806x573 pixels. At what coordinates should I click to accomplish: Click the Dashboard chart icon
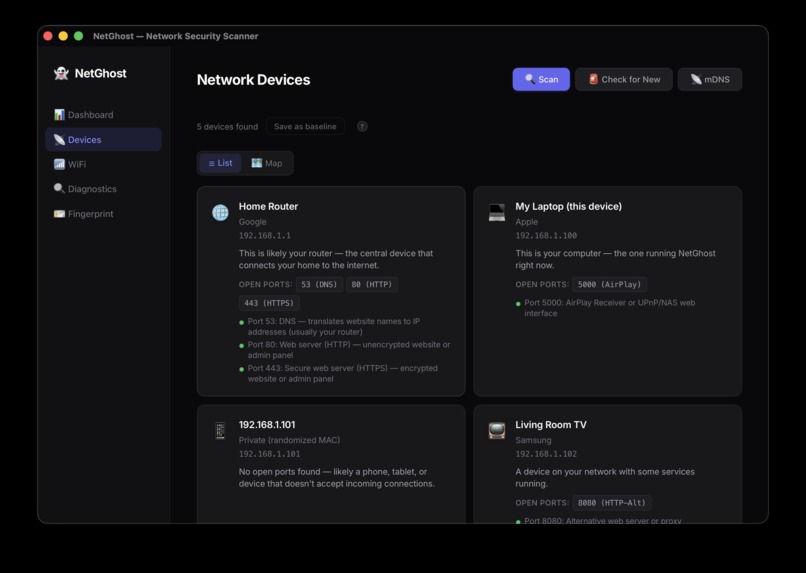pyautogui.click(x=60, y=114)
